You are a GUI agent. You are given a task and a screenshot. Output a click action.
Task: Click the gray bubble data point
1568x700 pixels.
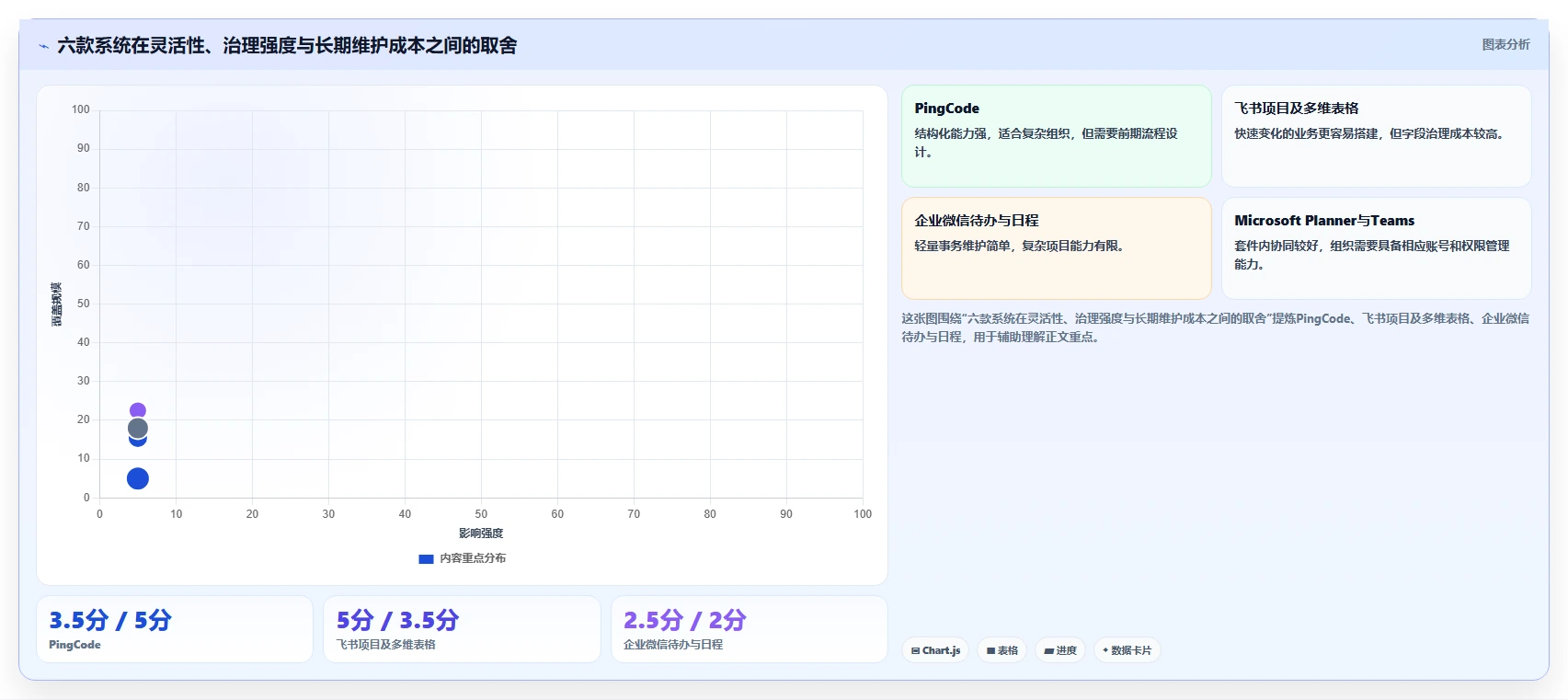click(x=138, y=428)
